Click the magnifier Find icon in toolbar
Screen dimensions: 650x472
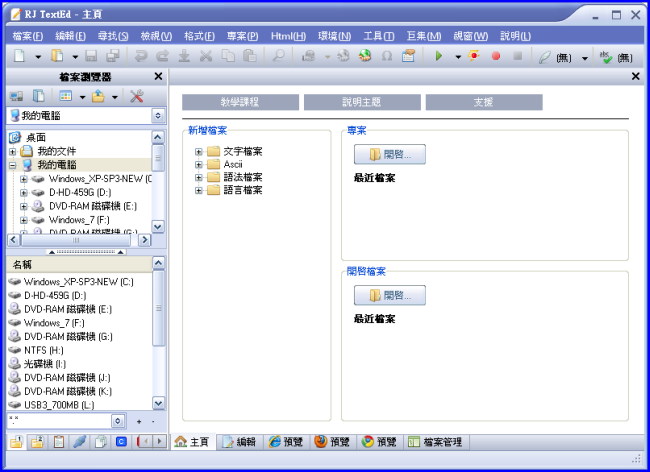[279, 57]
